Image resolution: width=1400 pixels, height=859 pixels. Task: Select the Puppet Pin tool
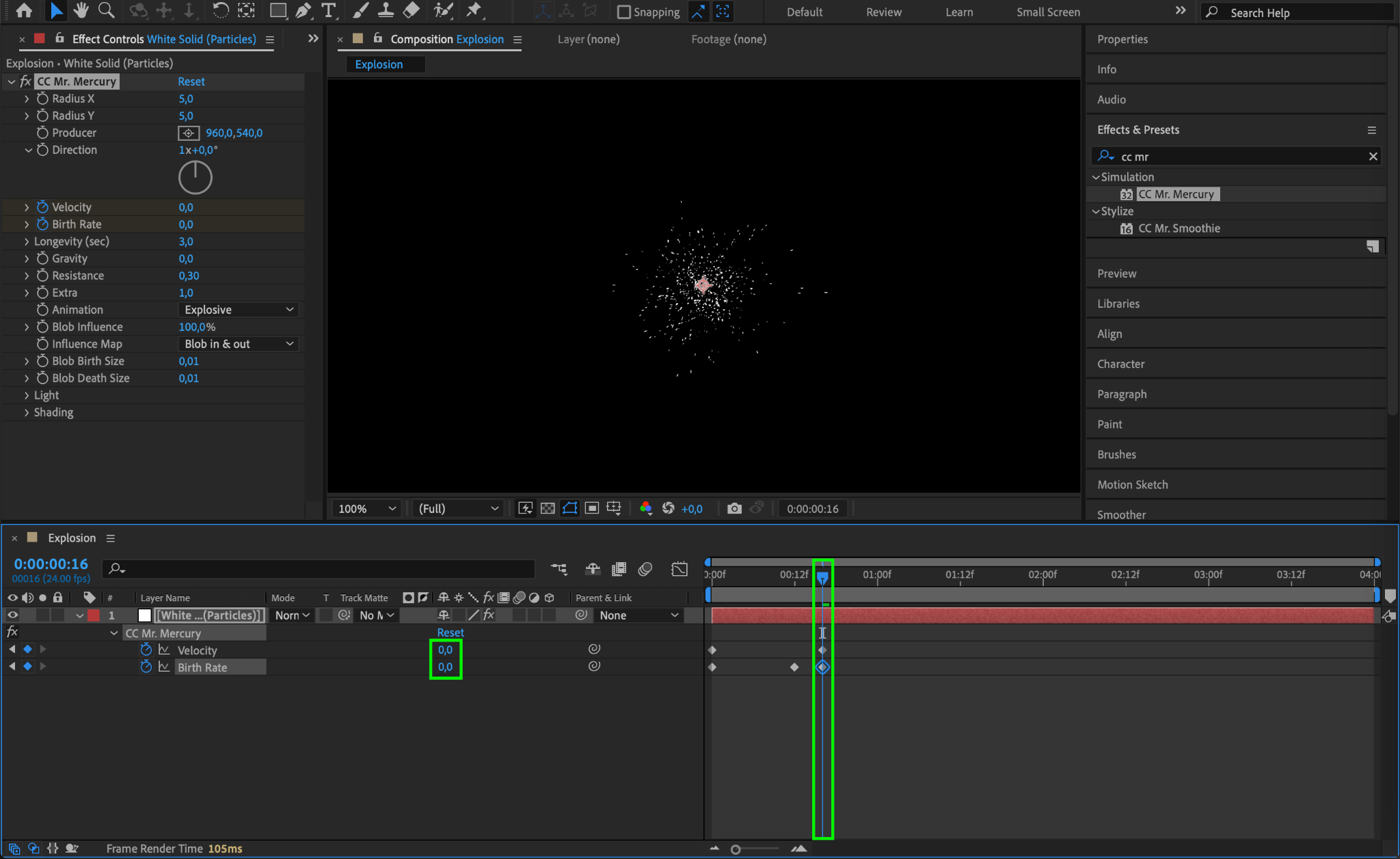click(473, 10)
